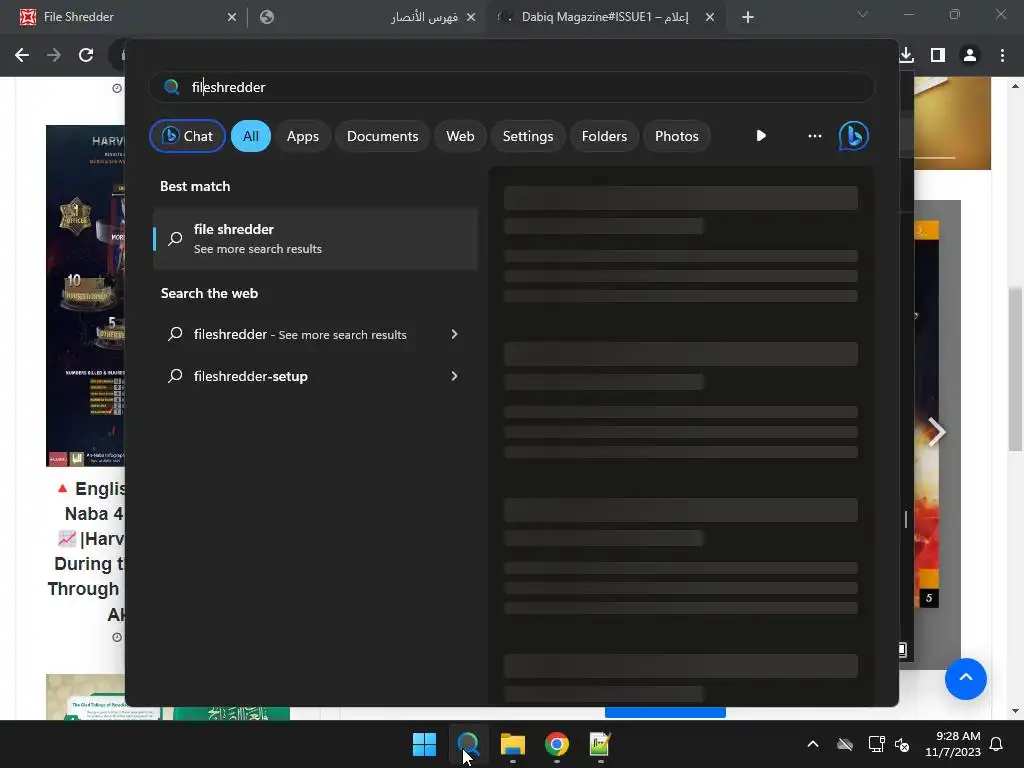1024x768 pixels.
Task: Click the blue scroll-to-top button
Action: (x=965, y=679)
